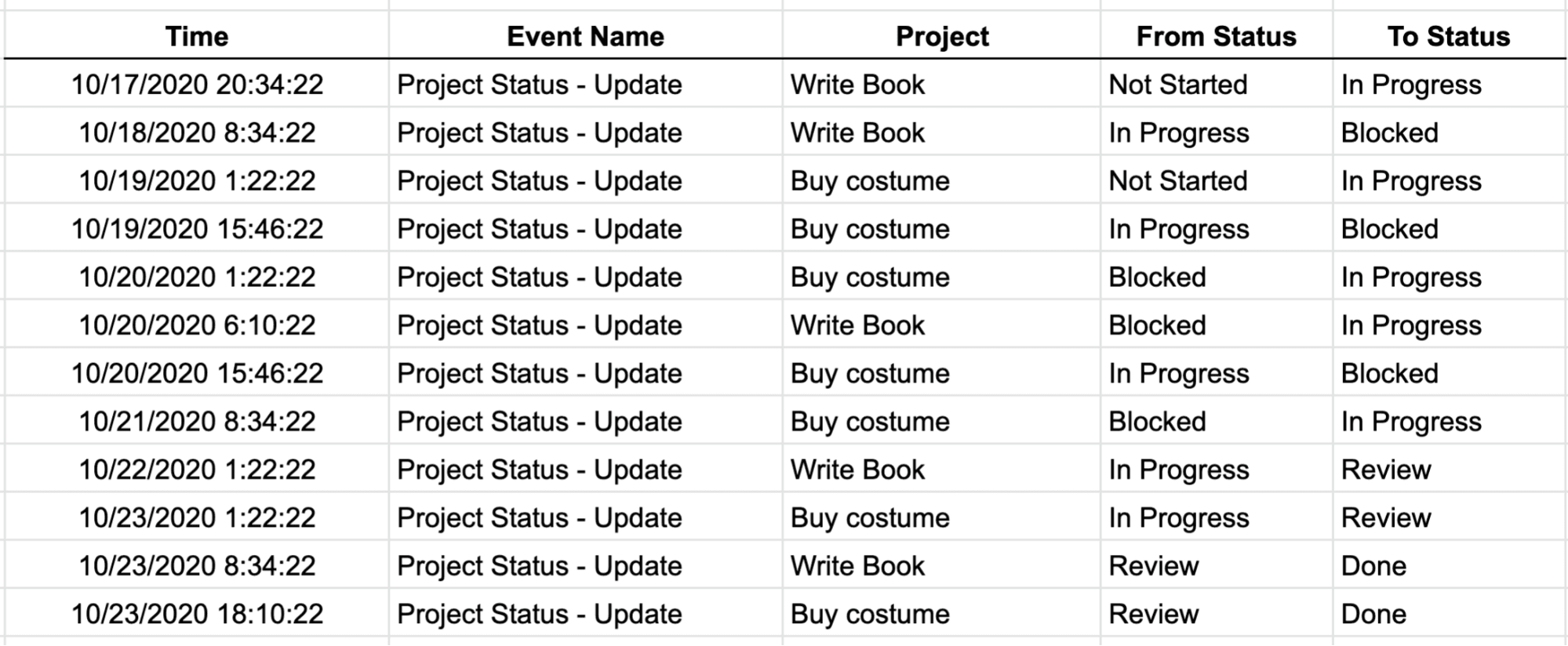This screenshot has width=1568, height=646.
Task: Select Buy costume in the 10/19/2020 1:22:22 row
Action: (x=870, y=181)
